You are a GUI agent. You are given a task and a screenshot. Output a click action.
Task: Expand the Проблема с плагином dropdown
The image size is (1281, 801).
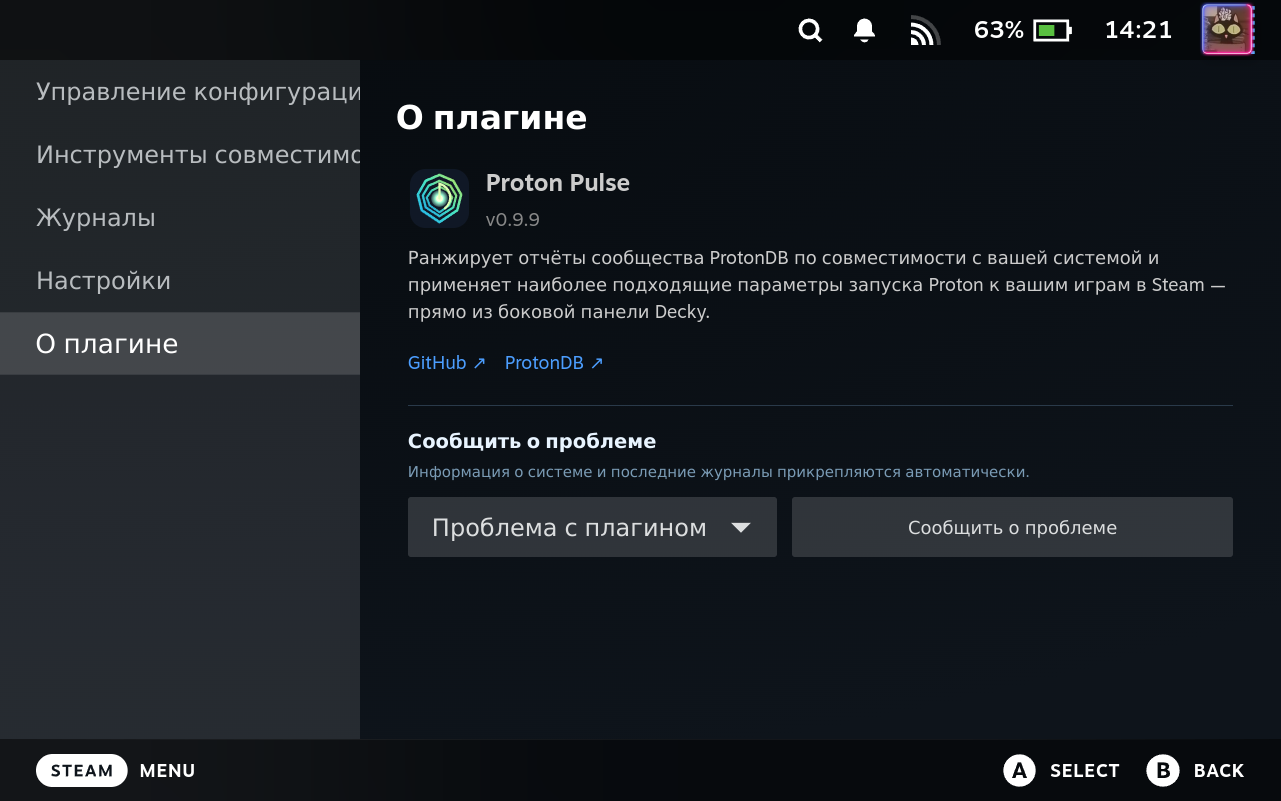pyautogui.click(x=592, y=527)
